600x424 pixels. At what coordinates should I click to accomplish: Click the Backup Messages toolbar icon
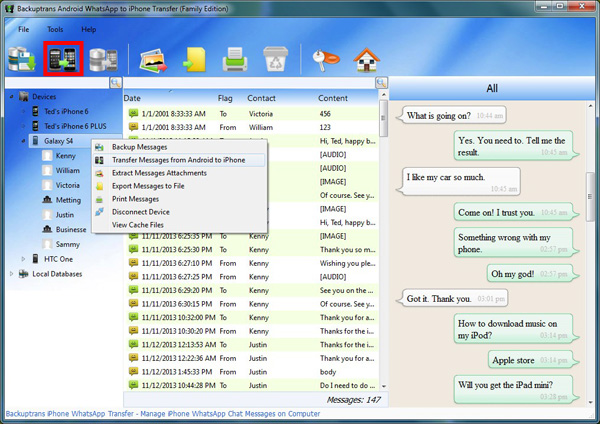point(22,59)
